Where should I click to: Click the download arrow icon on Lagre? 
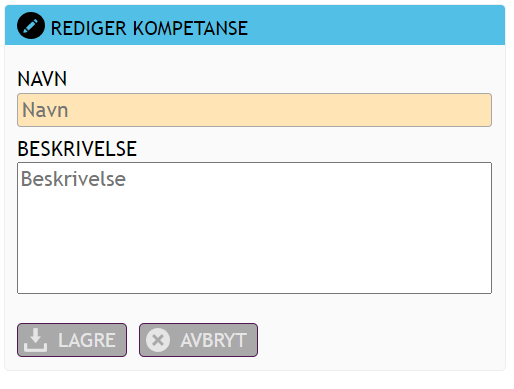point(36,340)
